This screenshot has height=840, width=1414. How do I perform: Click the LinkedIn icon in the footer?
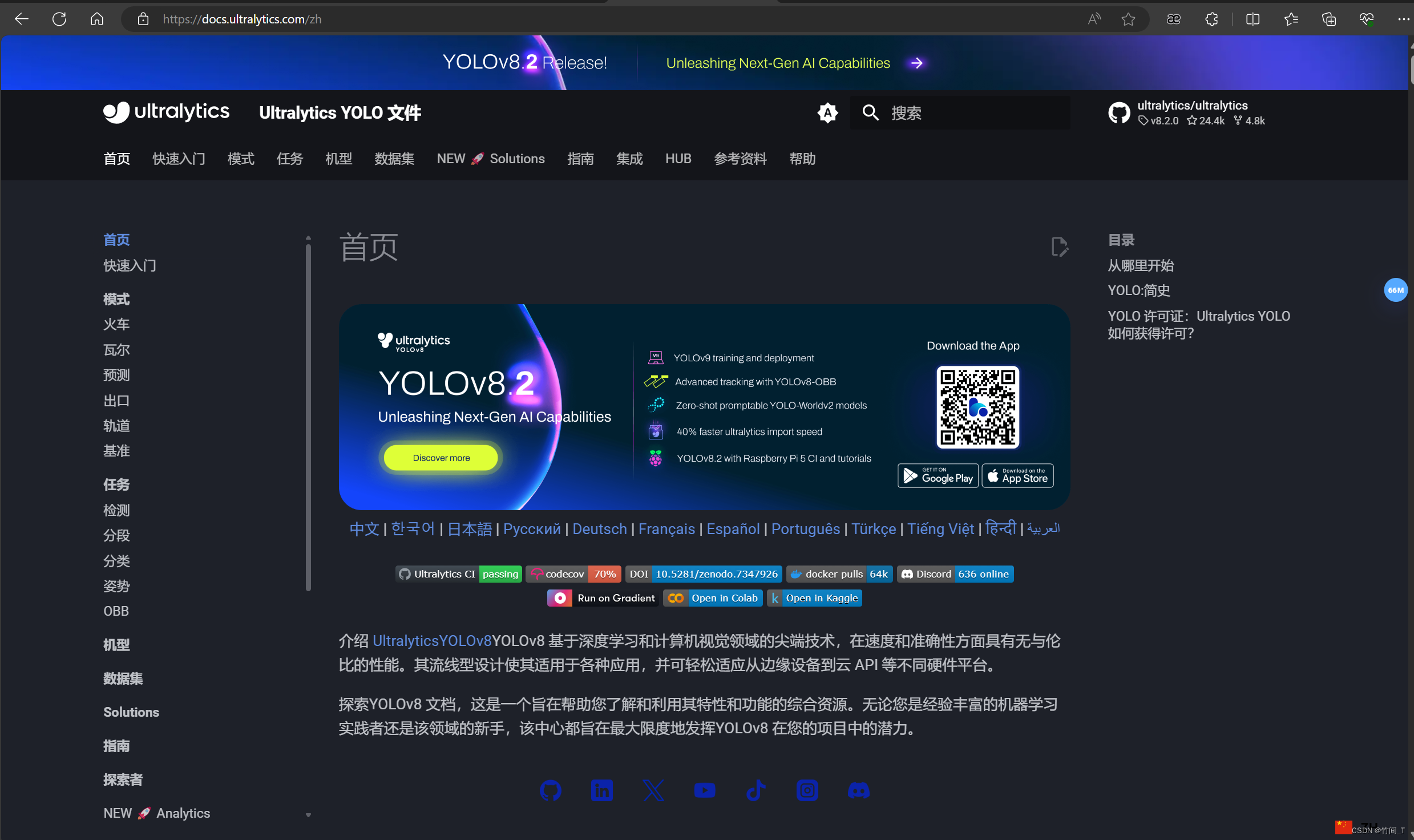pos(602,790)
